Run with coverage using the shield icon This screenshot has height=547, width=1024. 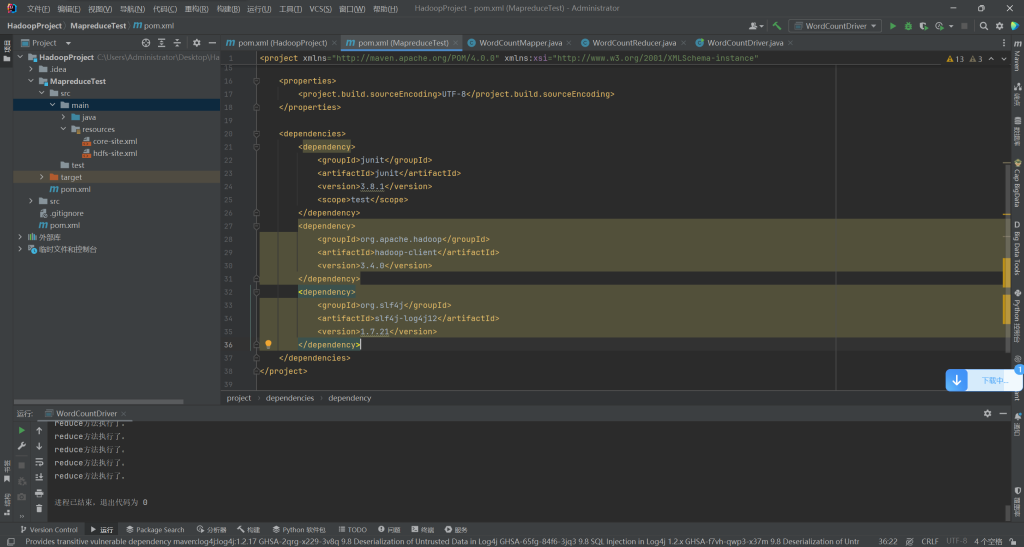pyautogui.click(x=921, y=26)
